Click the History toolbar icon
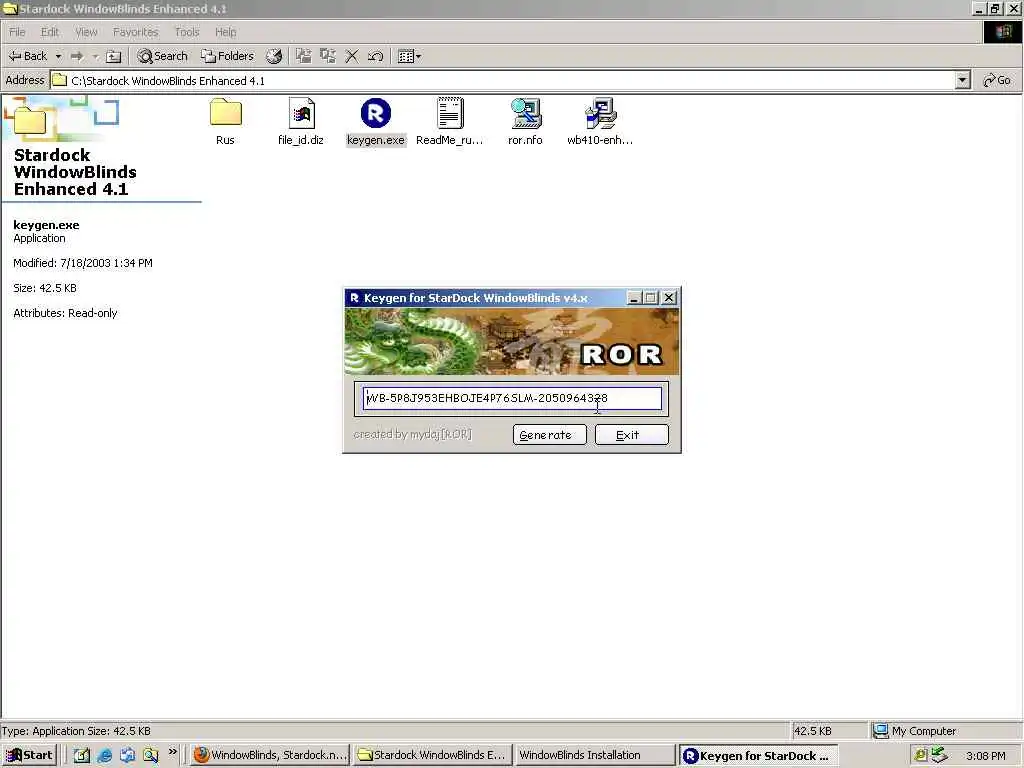Screen dimensions: 1024x768 click(x=274, y=56)
